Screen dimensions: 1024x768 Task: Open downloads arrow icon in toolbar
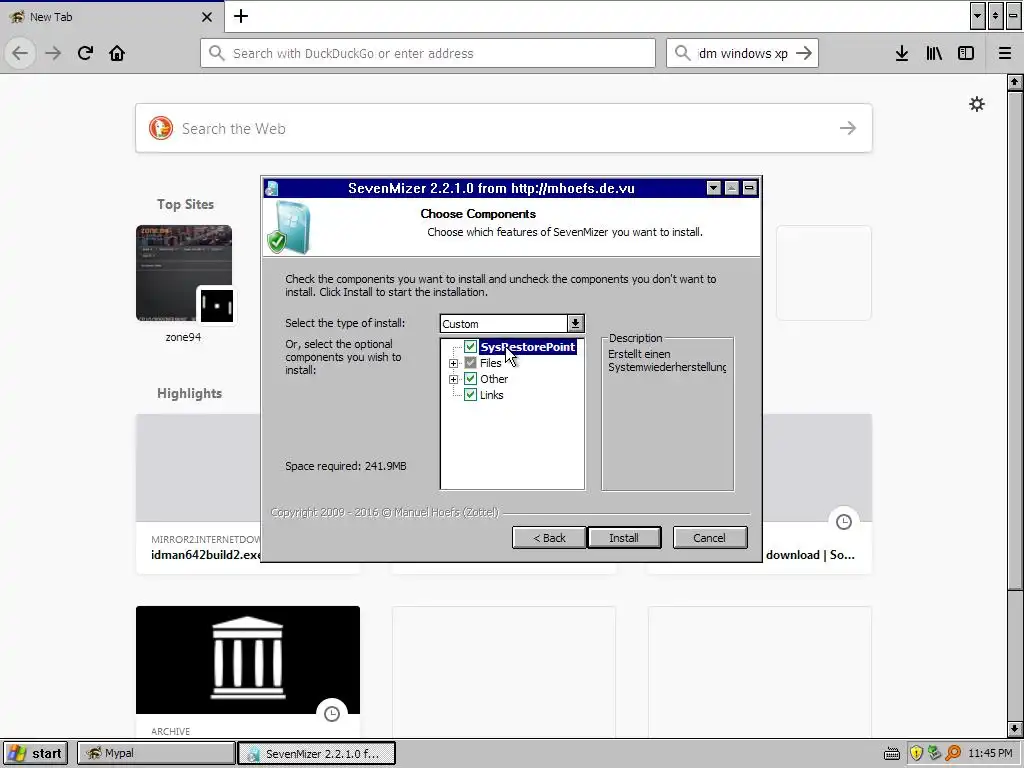click(902, 53)
